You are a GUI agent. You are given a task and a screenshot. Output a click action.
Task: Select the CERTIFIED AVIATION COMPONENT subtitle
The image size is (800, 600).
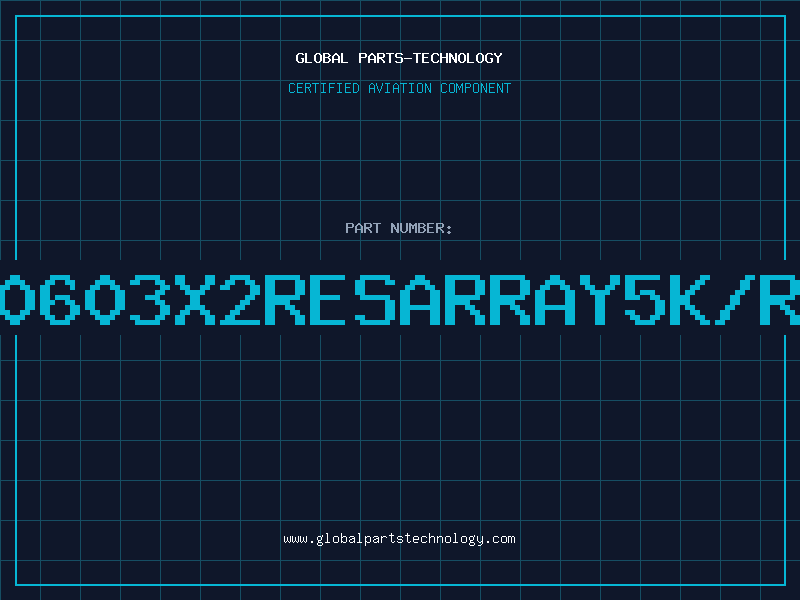(x=399, y=88)
